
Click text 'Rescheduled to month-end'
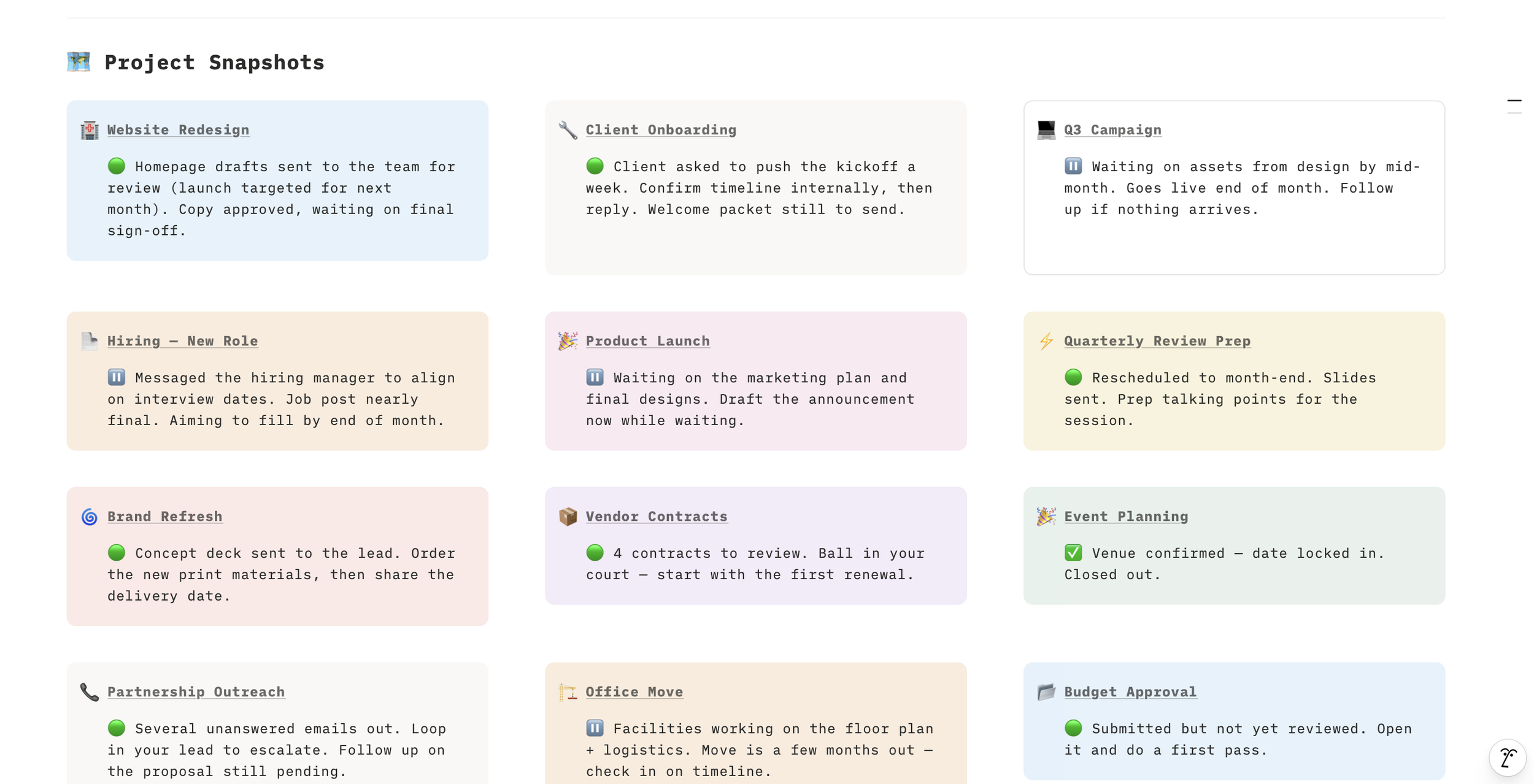[x=1203, y=378]
